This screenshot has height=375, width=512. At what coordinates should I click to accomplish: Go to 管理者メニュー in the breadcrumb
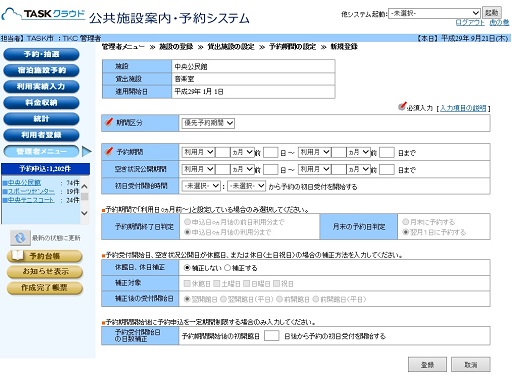pyautogui.click(x=123, y=46)
